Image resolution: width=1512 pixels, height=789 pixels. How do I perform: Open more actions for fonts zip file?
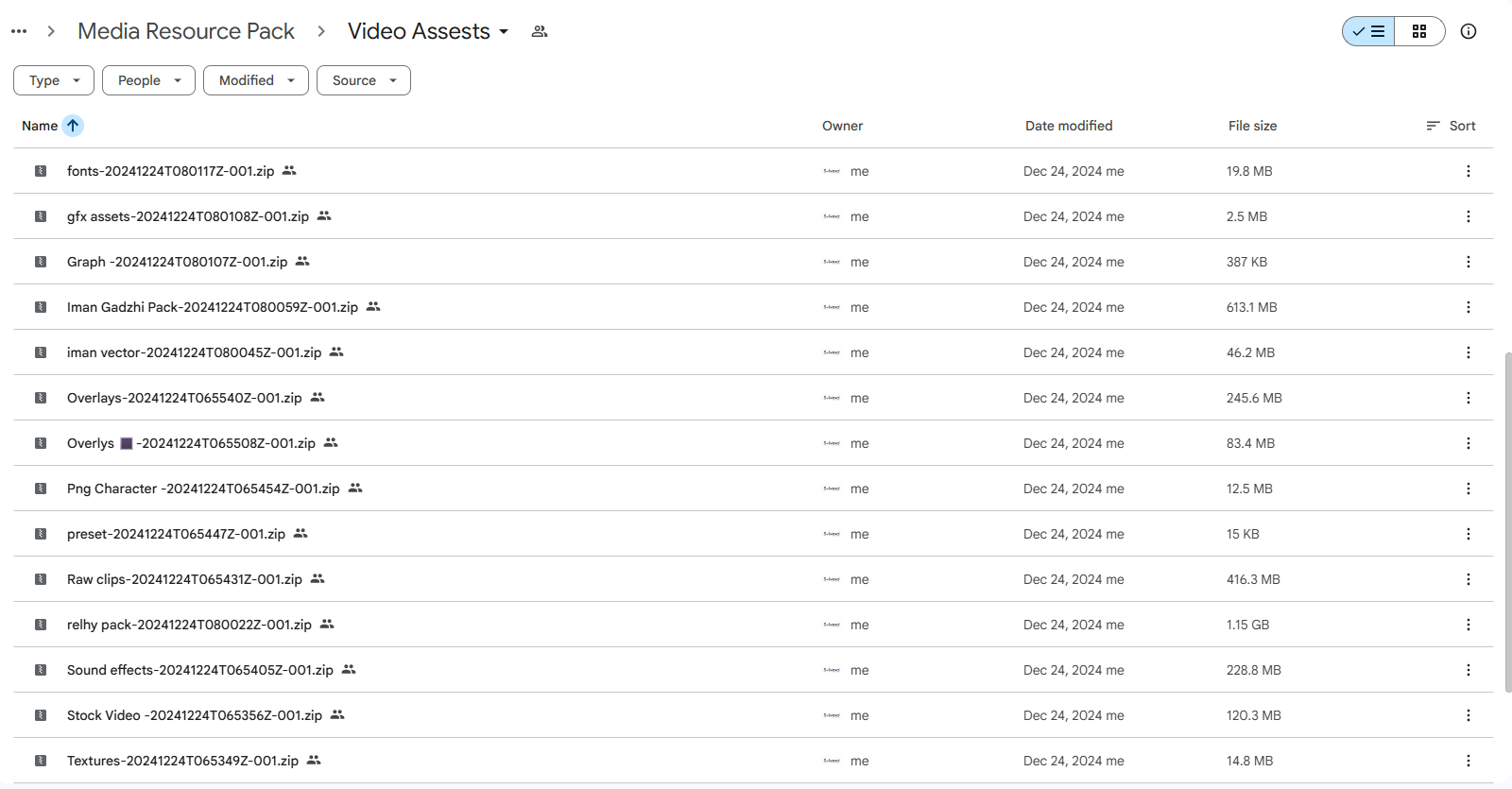(1468, 171)
